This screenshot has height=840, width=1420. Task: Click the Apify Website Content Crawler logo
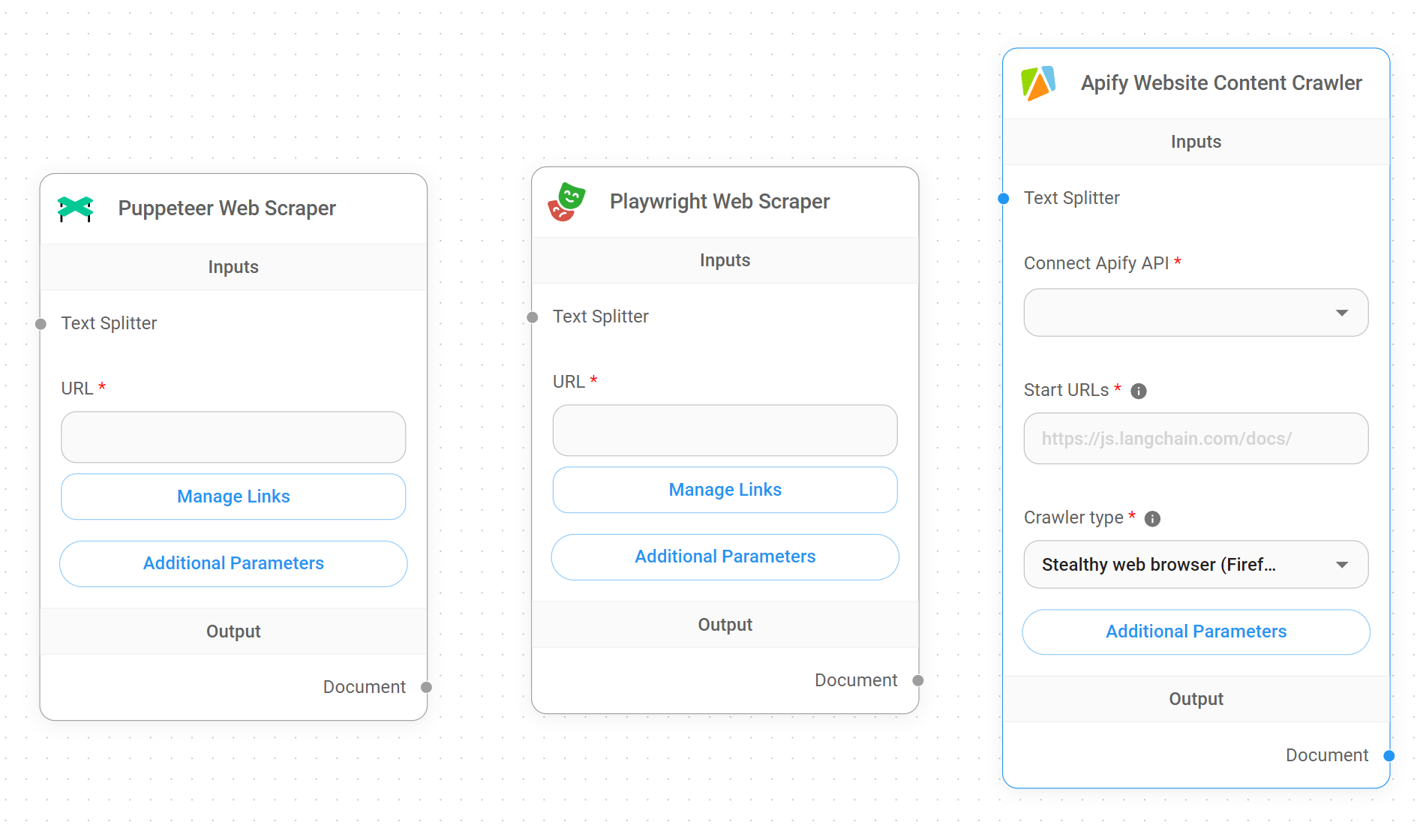[1038, 83]
